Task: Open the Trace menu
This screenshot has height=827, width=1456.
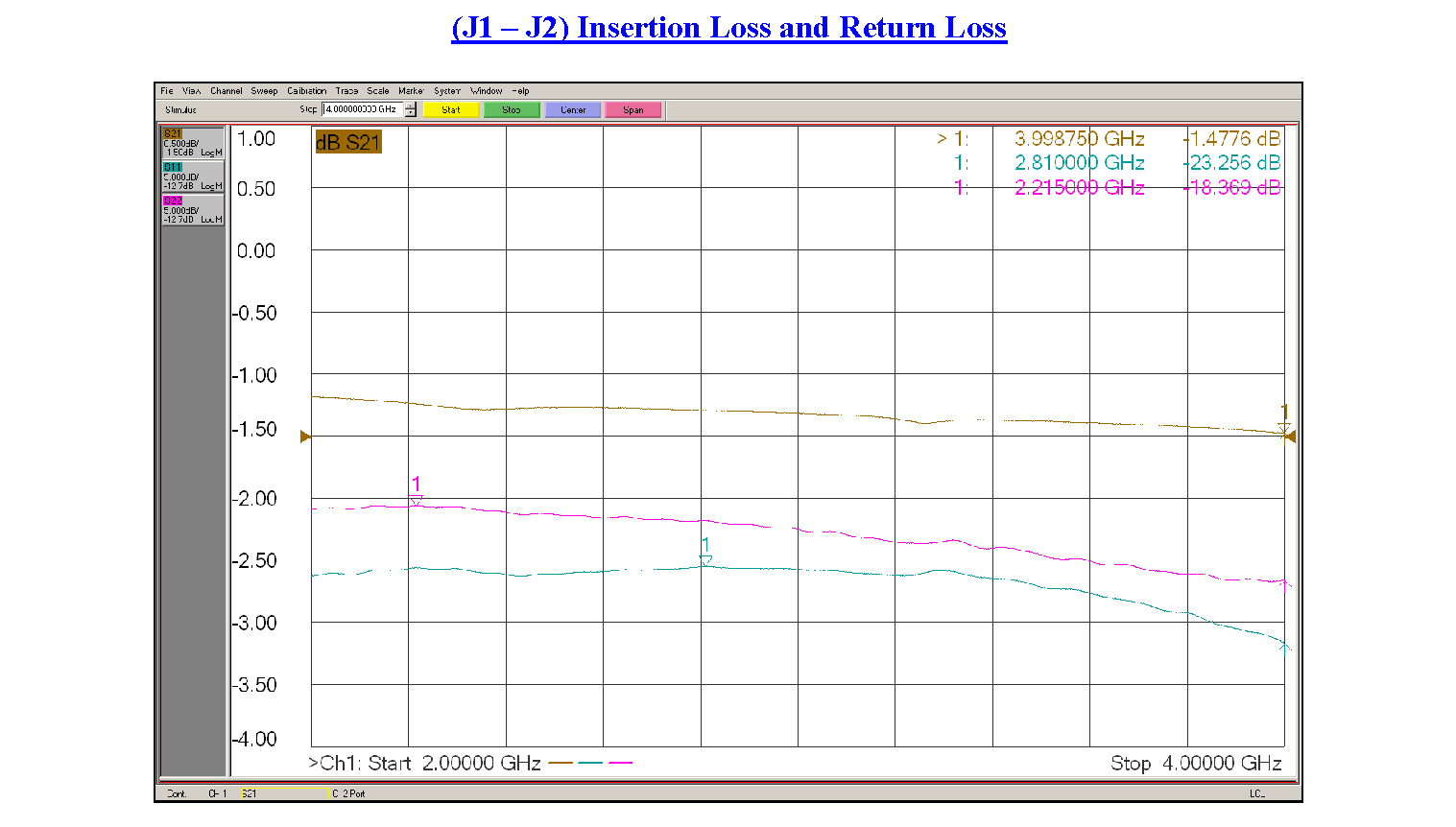Action: [346, 91]
